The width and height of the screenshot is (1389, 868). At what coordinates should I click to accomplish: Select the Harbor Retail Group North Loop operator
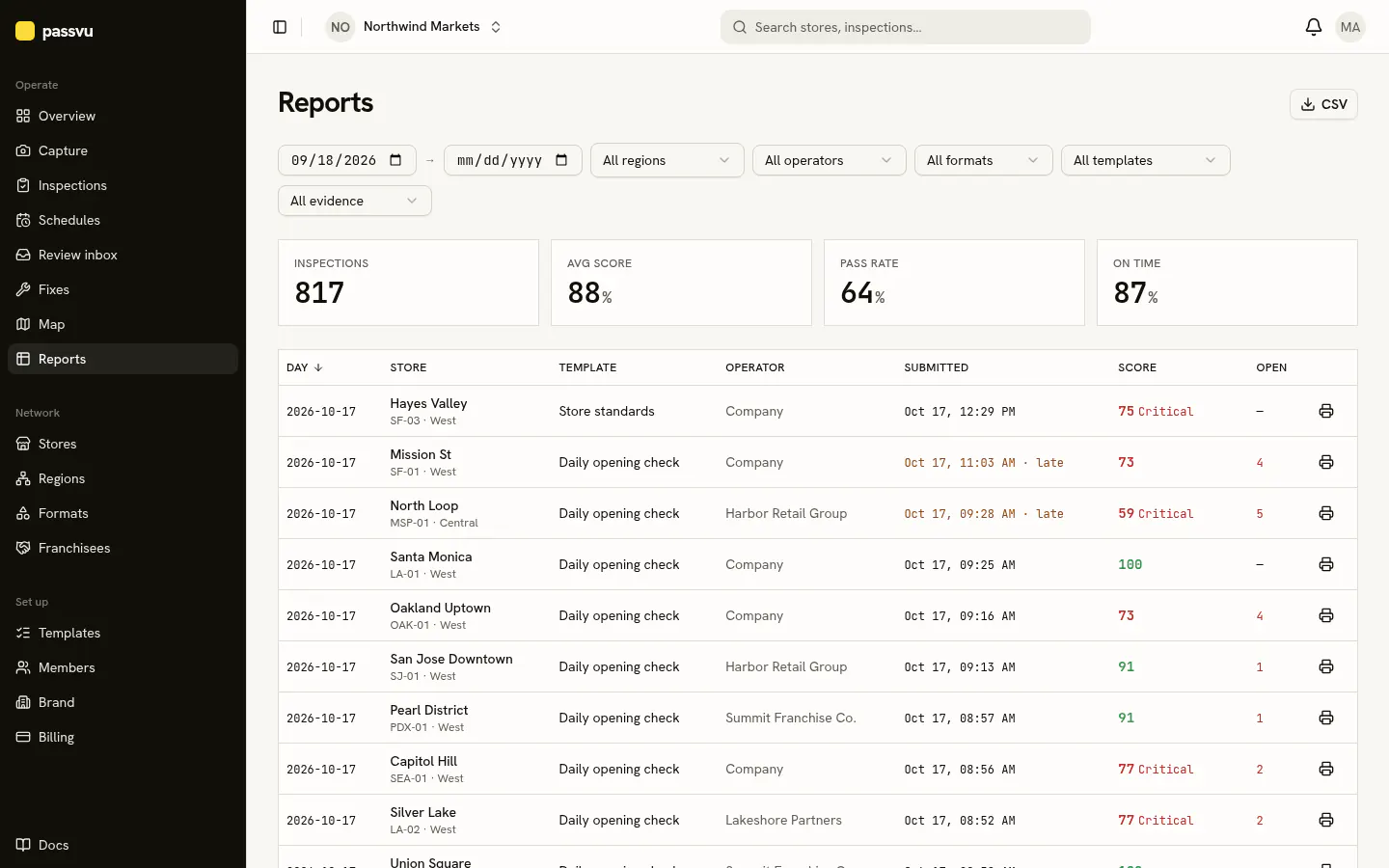(x=786, y=513)
